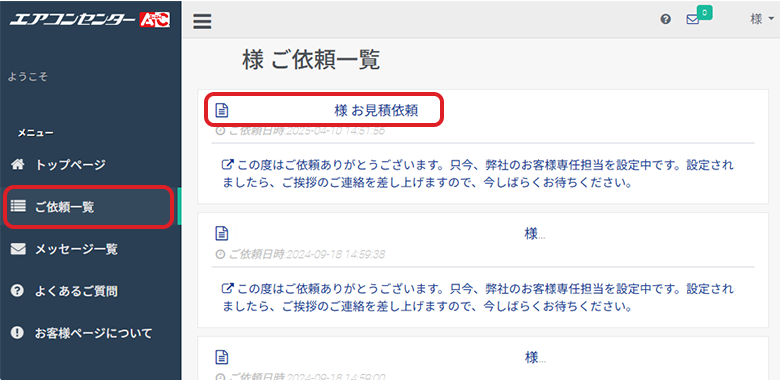
Task: Open よくあるご質問 in the sidebar
Action: coord(76,291)
